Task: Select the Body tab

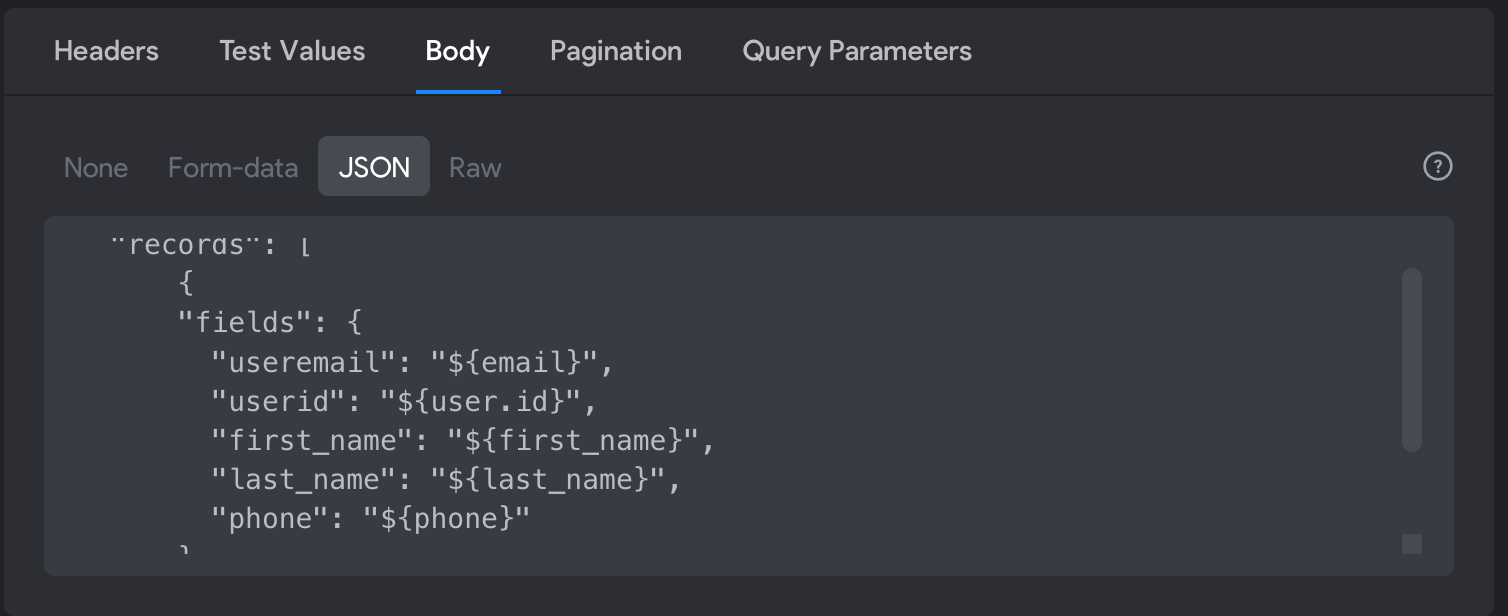Action: click(458, 51)
